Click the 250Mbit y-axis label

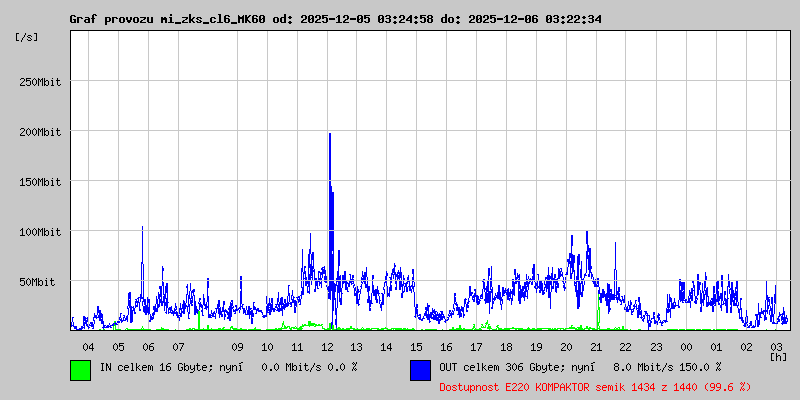tap(40, 82)
